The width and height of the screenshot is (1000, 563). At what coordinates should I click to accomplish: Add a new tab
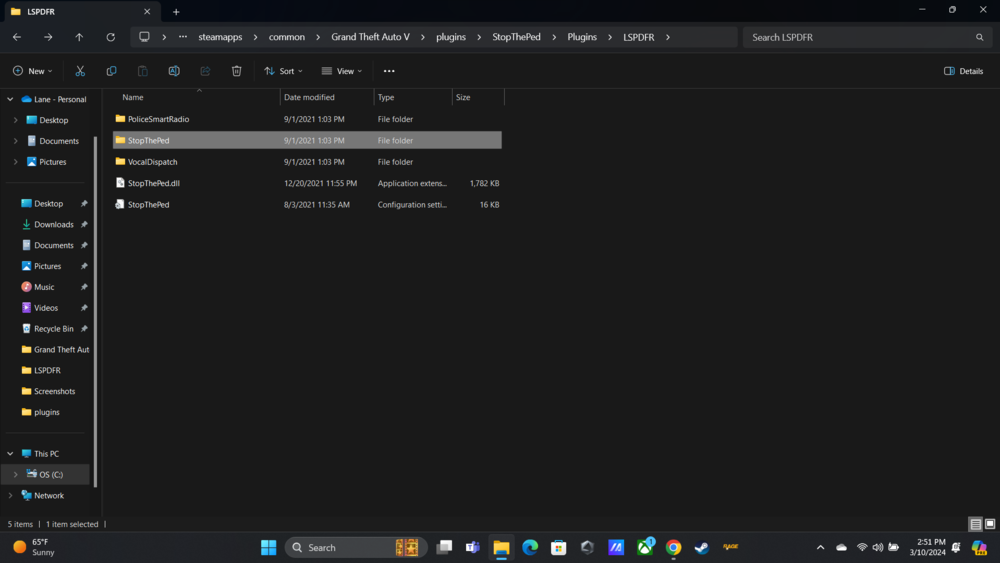176,11
